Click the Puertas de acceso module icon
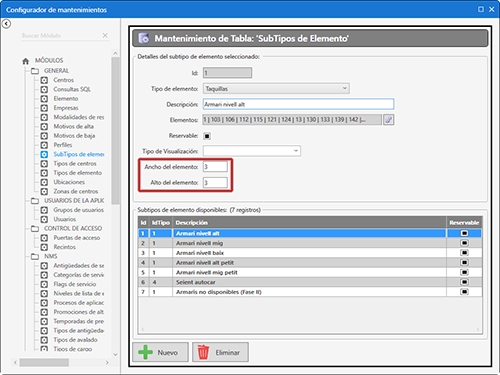 click(x=44, y=238)
